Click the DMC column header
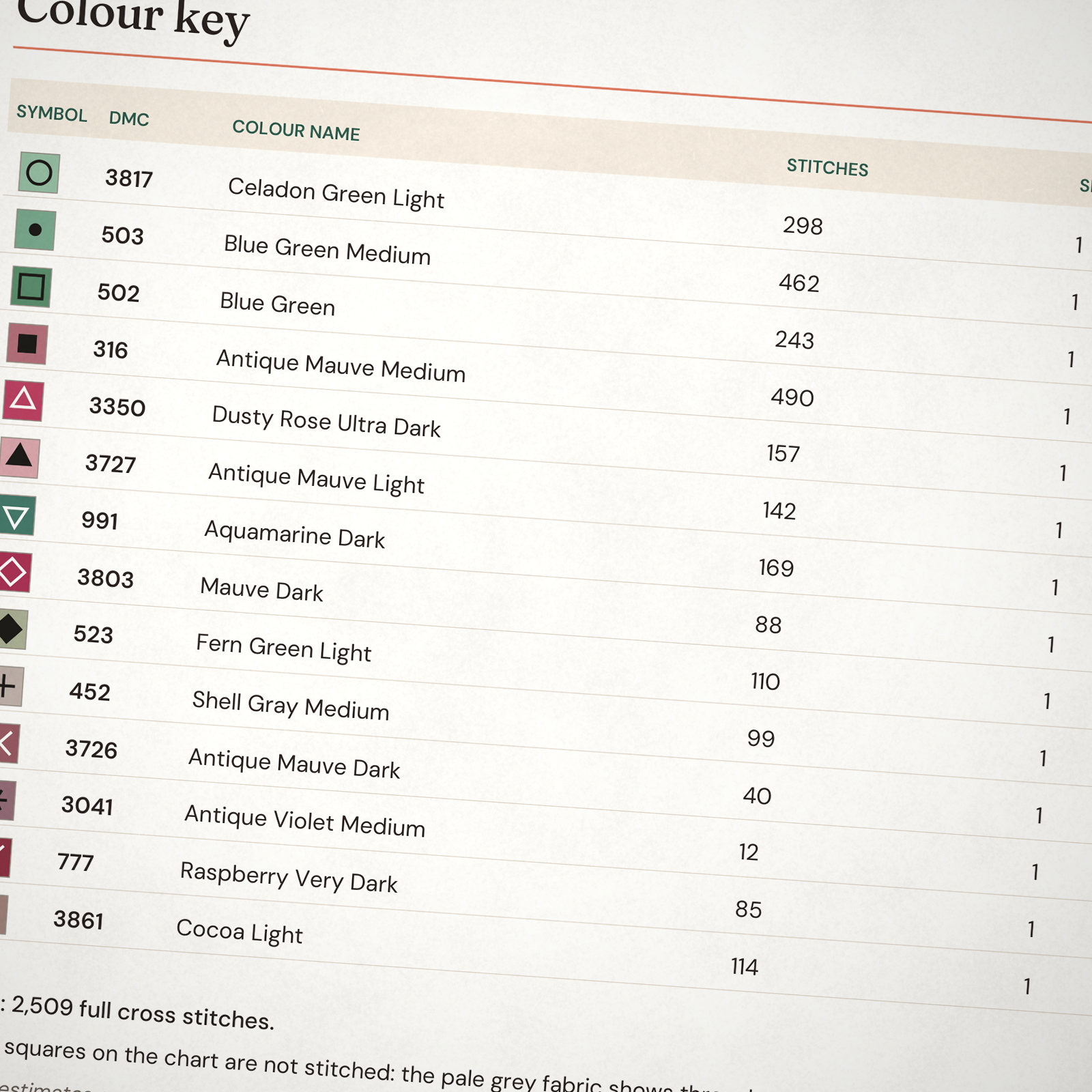The image size is (1092, 1092). [129, 118]
